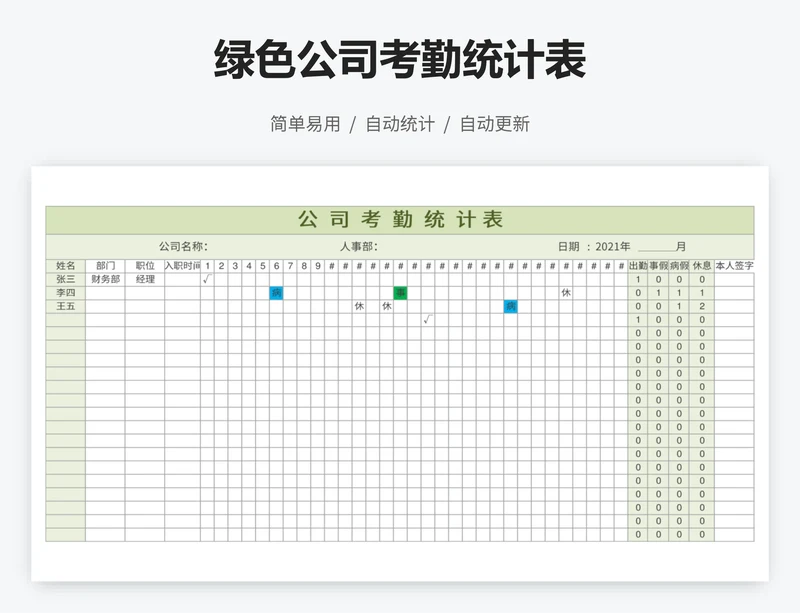Select the 职位 column header
This screenshot has height=613, width=800.
[145, 266]
